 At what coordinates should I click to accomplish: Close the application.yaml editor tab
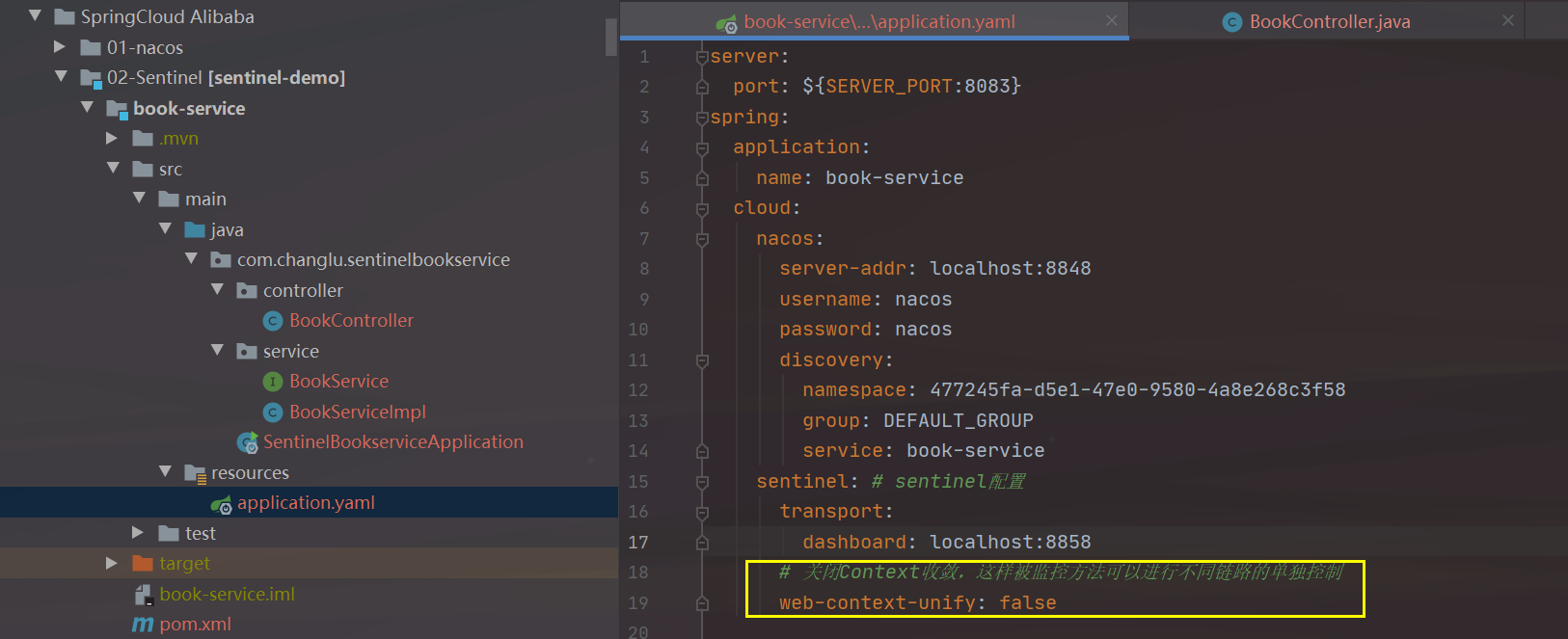1112,20
